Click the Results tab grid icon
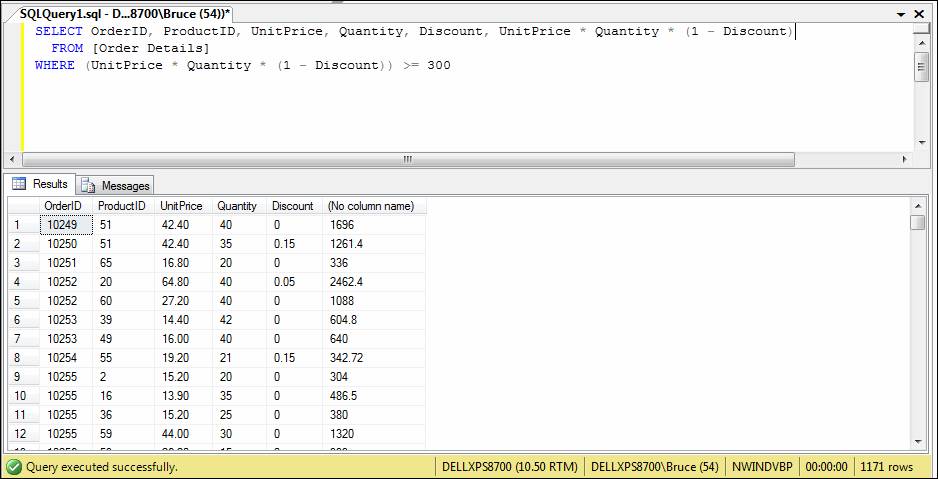938x479 pixels. point(19,184)
